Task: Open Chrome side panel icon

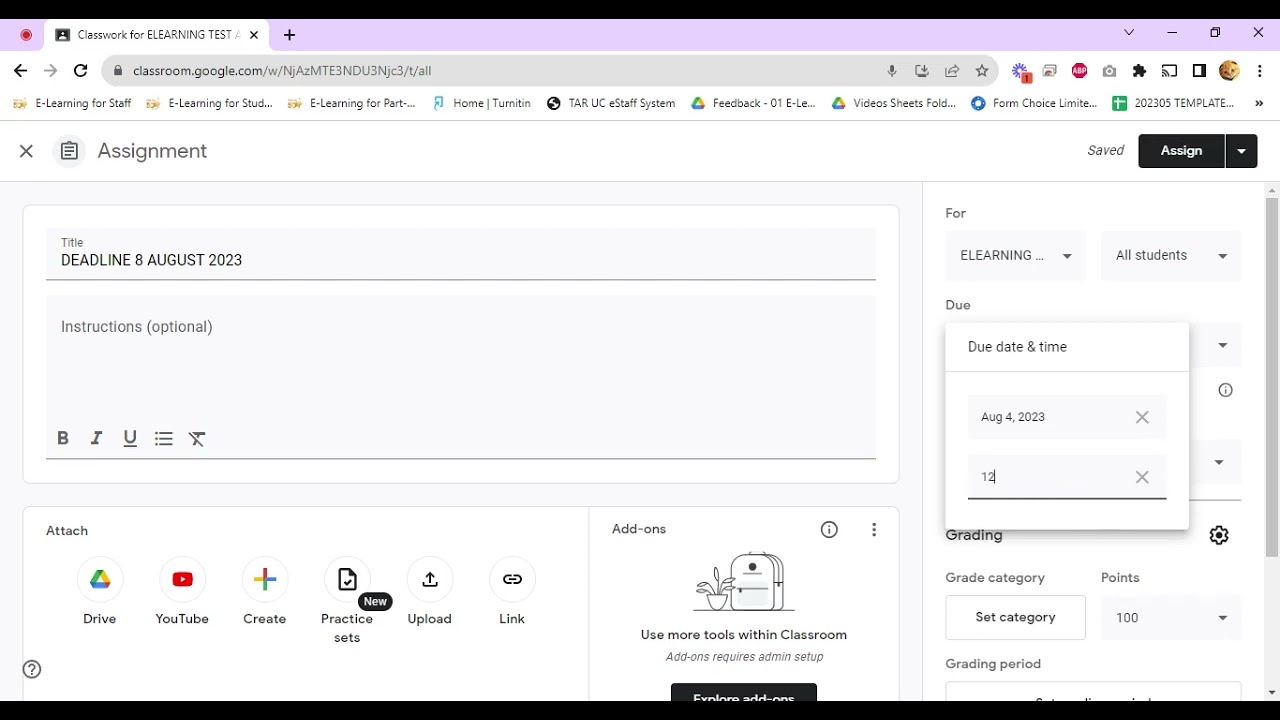Action: pyautogui.click(x=1199, y=71)
